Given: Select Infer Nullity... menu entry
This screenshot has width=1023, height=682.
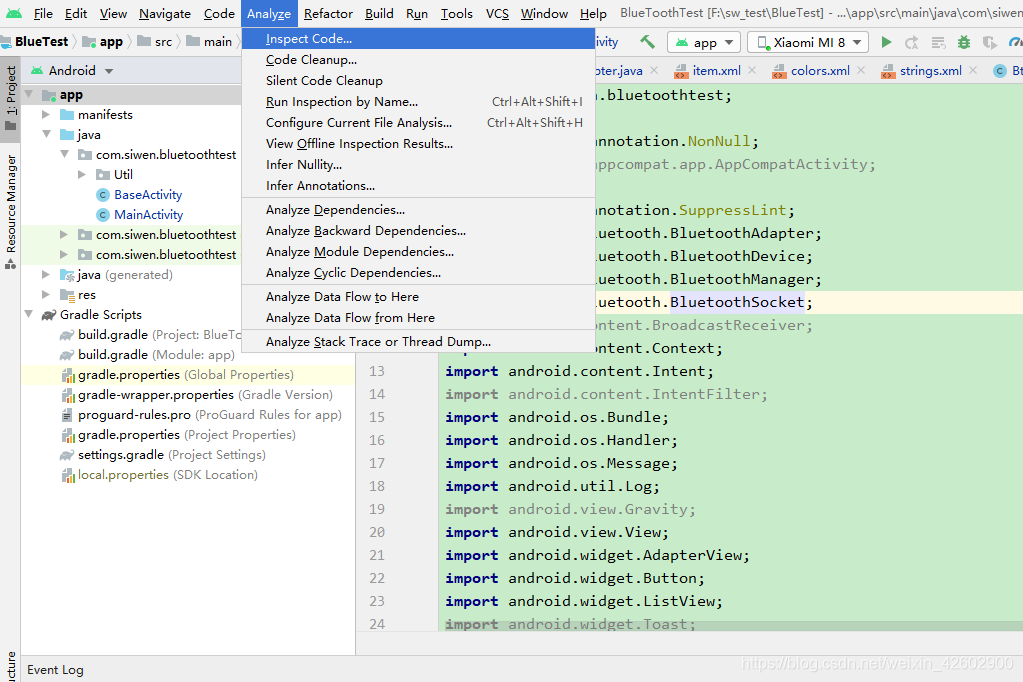Looking at the screenshot, I should coord(418,164).
